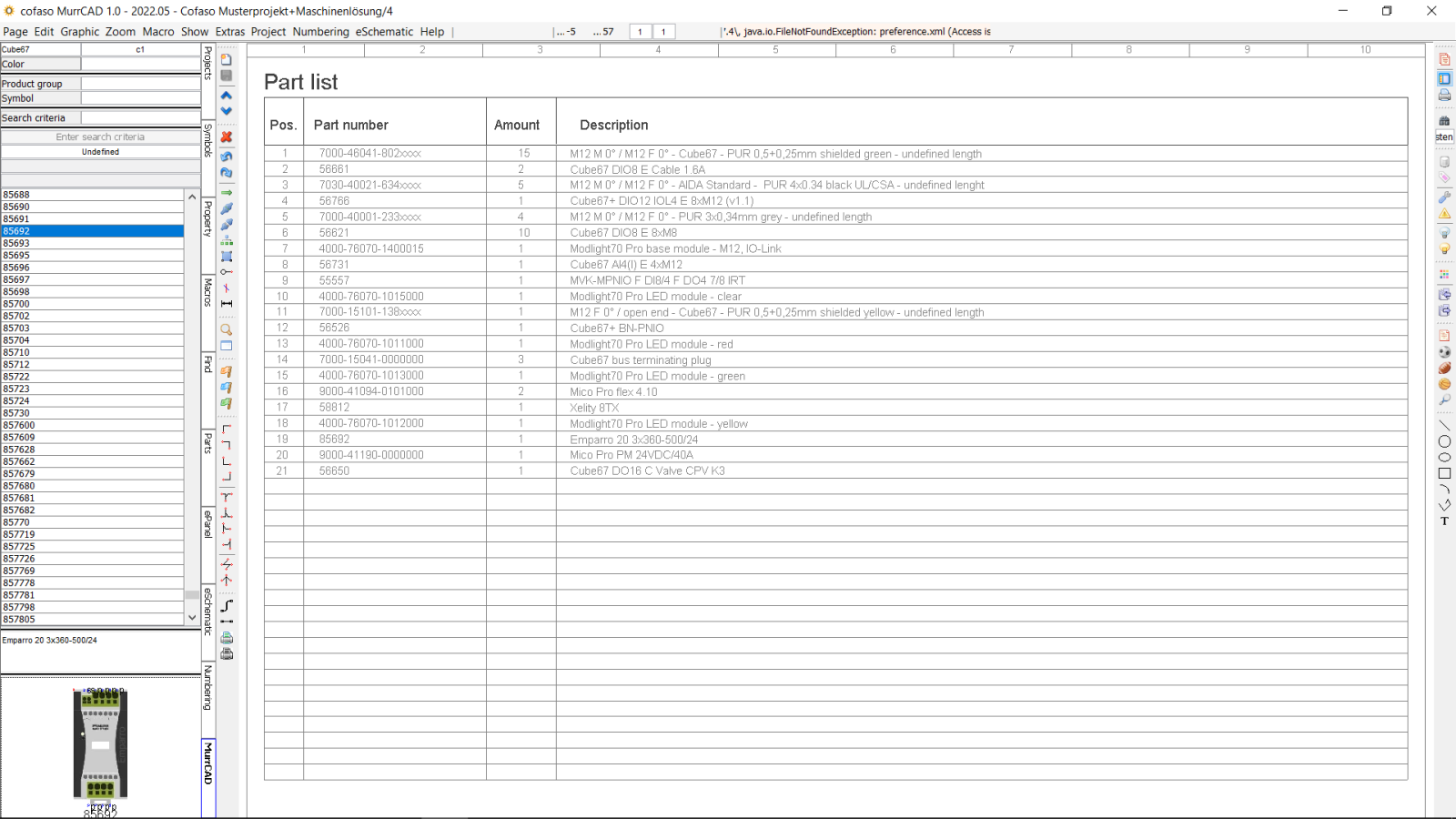
Task: Click the green flag icon
Action: point(227,403)
